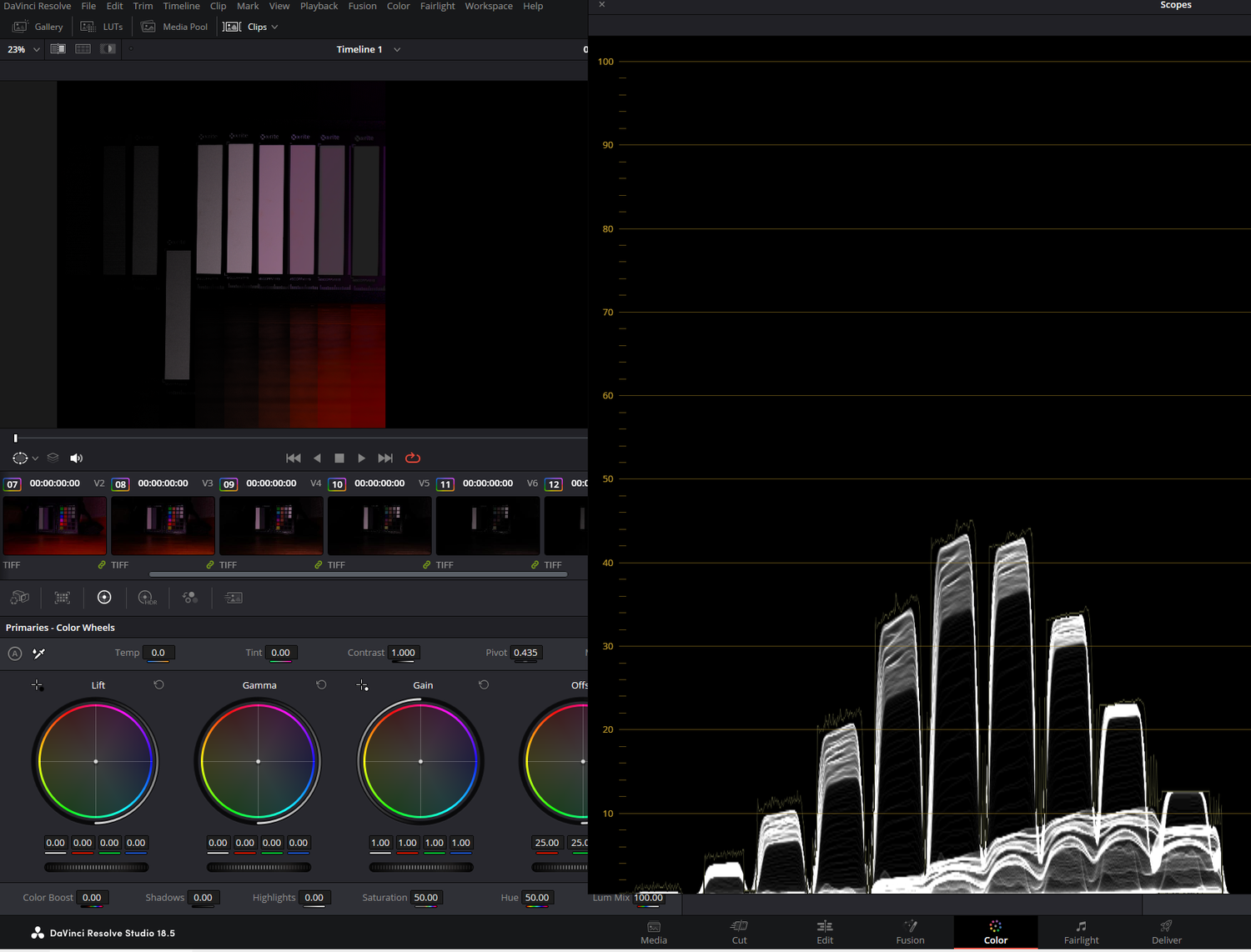Reset the Lift color wheel

[x=158, y=684]
